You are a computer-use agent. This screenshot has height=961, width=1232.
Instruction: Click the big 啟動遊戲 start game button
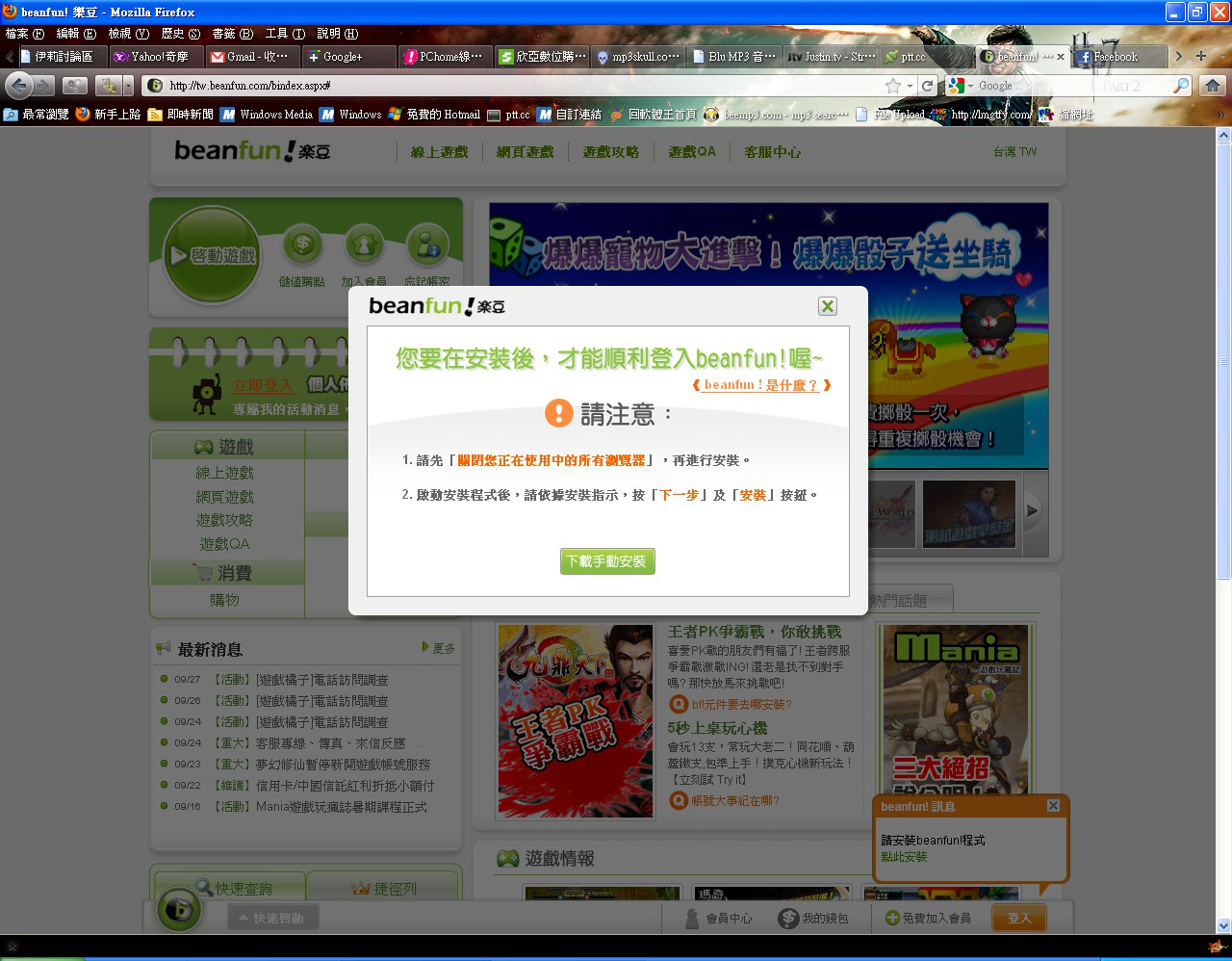(212, 255)
